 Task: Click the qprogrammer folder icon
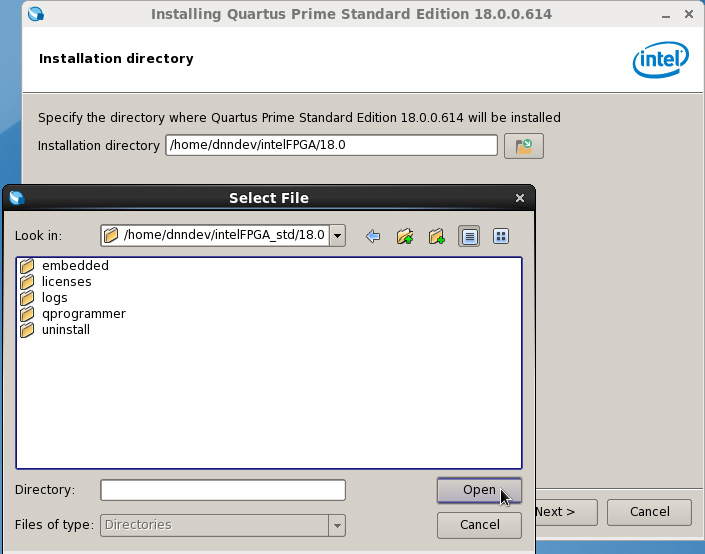[x=27, y=314]
